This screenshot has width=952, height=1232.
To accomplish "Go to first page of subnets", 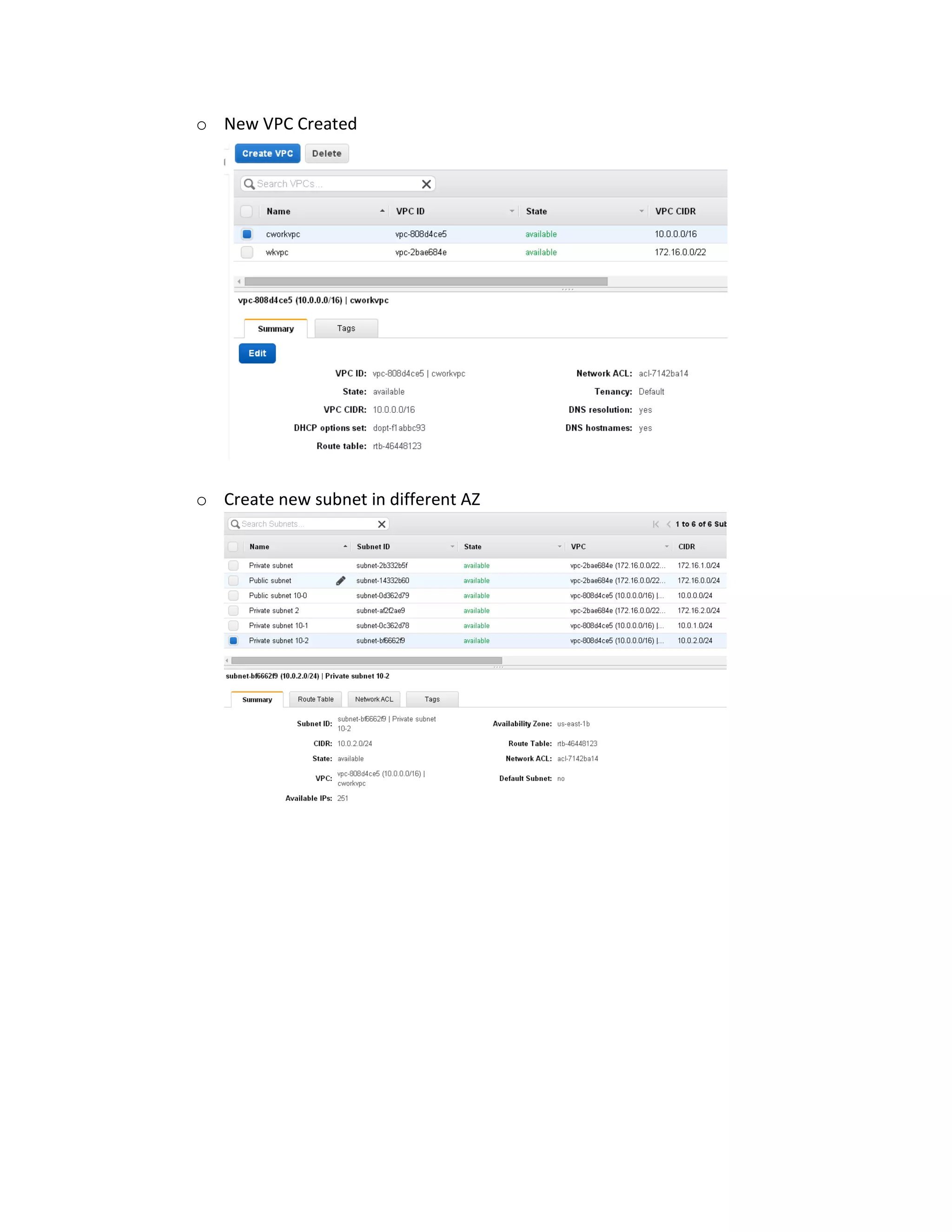I will [x=655, y=524].
